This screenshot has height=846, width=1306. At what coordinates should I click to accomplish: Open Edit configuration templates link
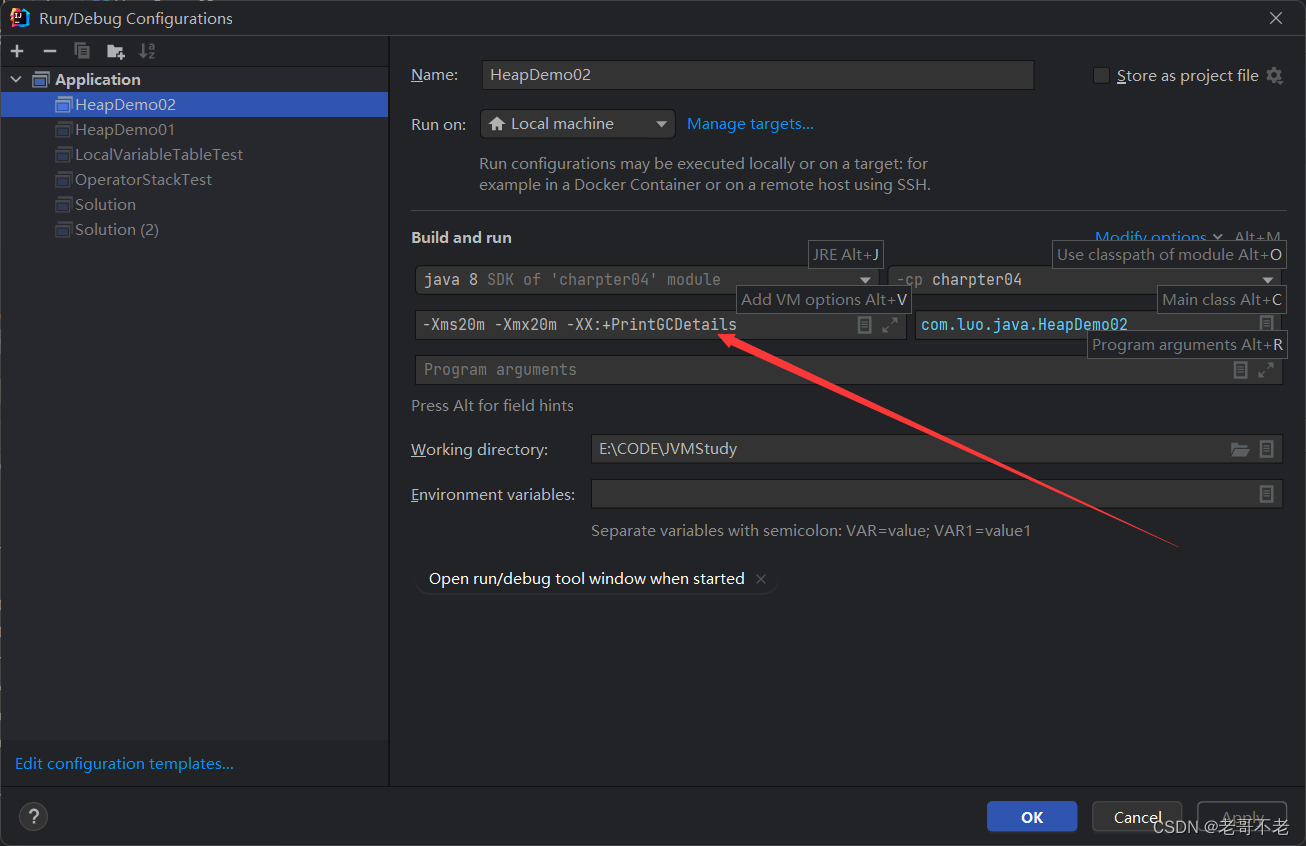(124, 764)
